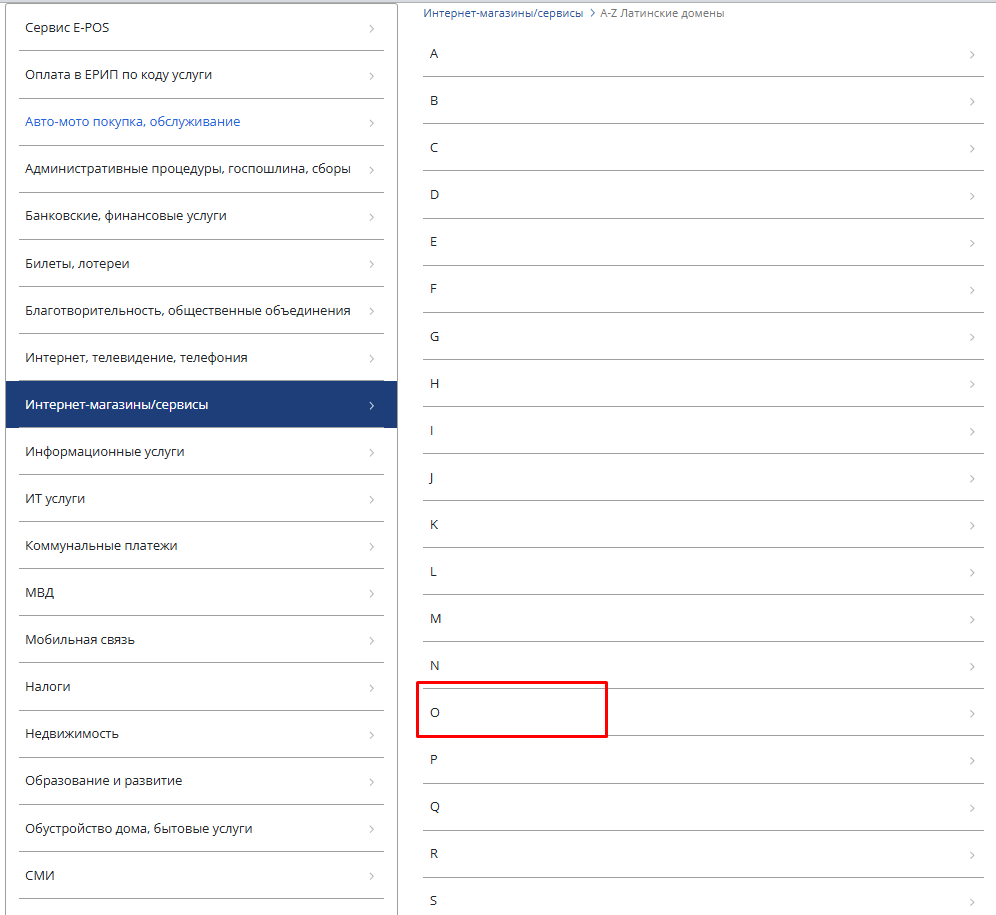Screen dimensions: 996x915
Task: Click the chevron on the C row
Action: [972, 149]
